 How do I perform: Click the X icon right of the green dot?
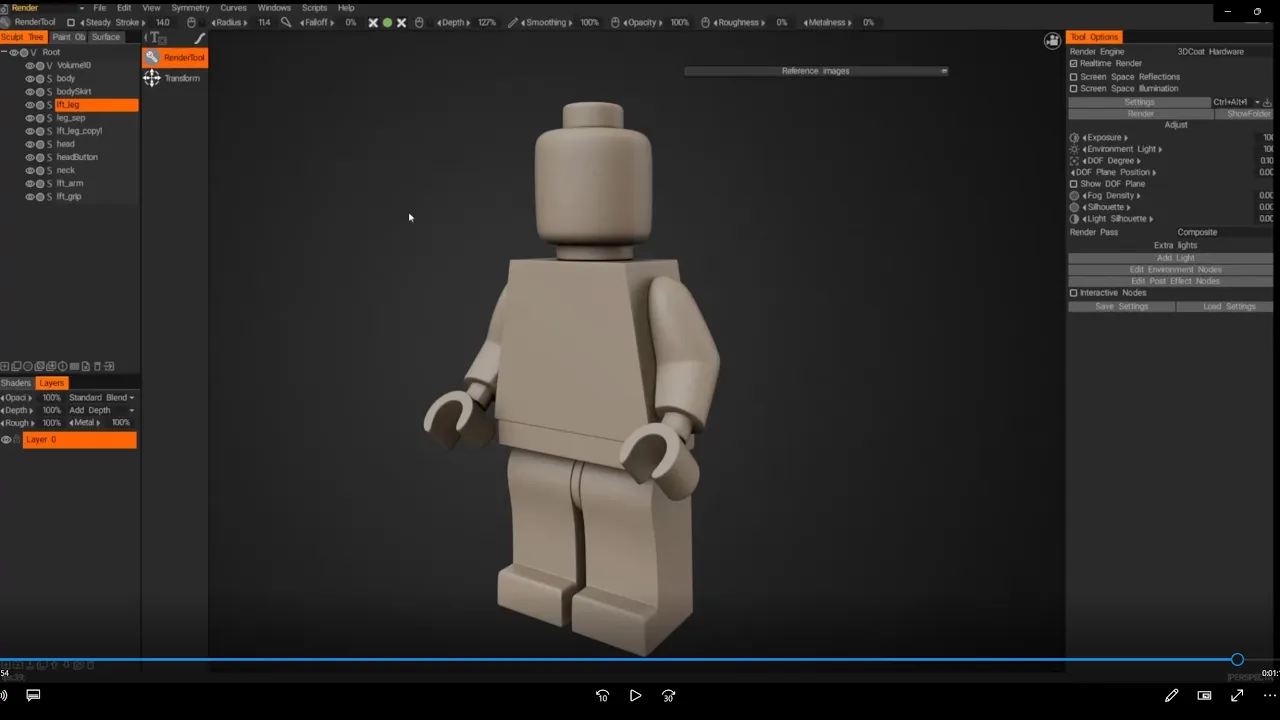[x=401, y=22]
